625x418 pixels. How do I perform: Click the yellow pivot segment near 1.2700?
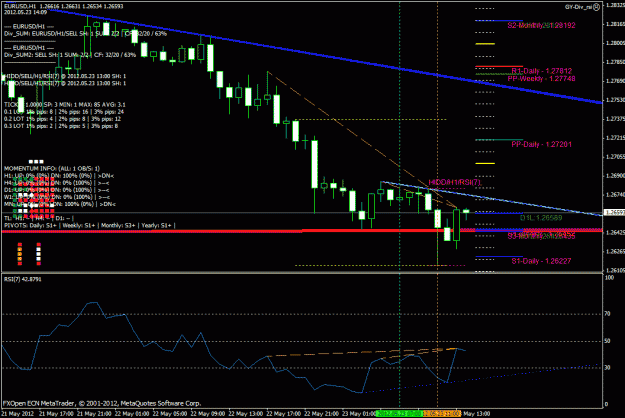coord(485,163)
